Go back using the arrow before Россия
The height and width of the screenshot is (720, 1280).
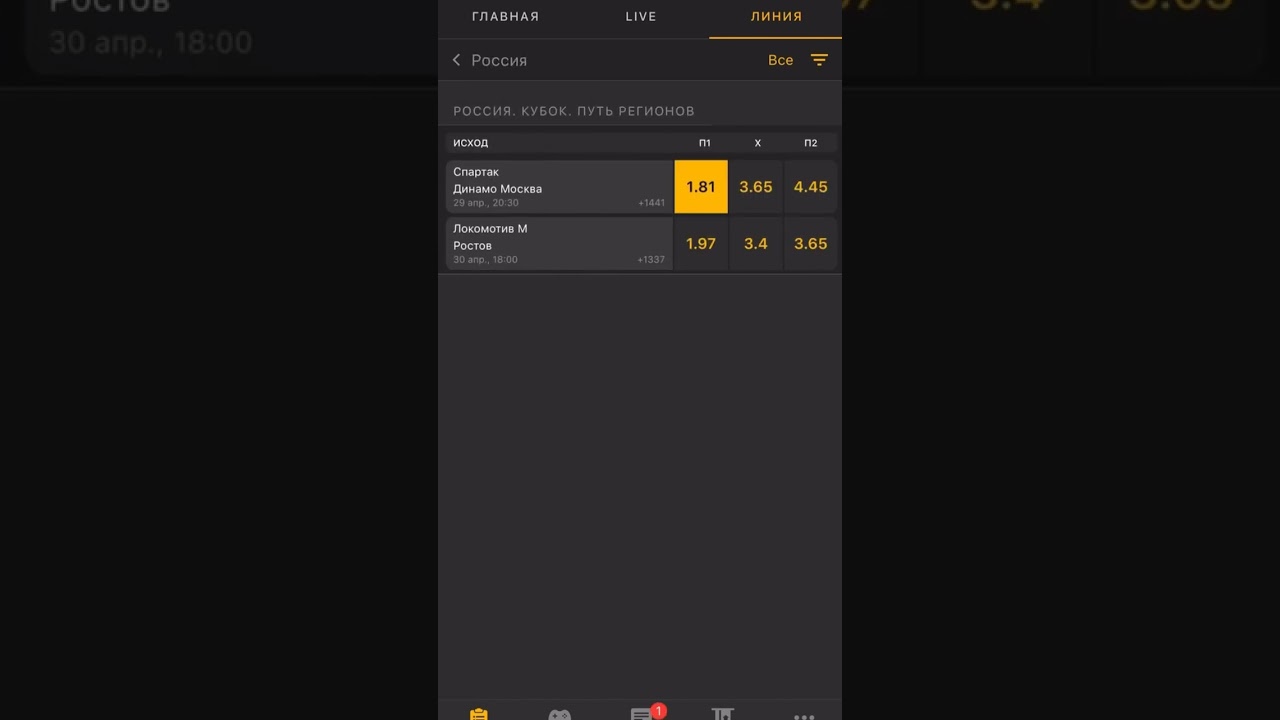(457, 60)
